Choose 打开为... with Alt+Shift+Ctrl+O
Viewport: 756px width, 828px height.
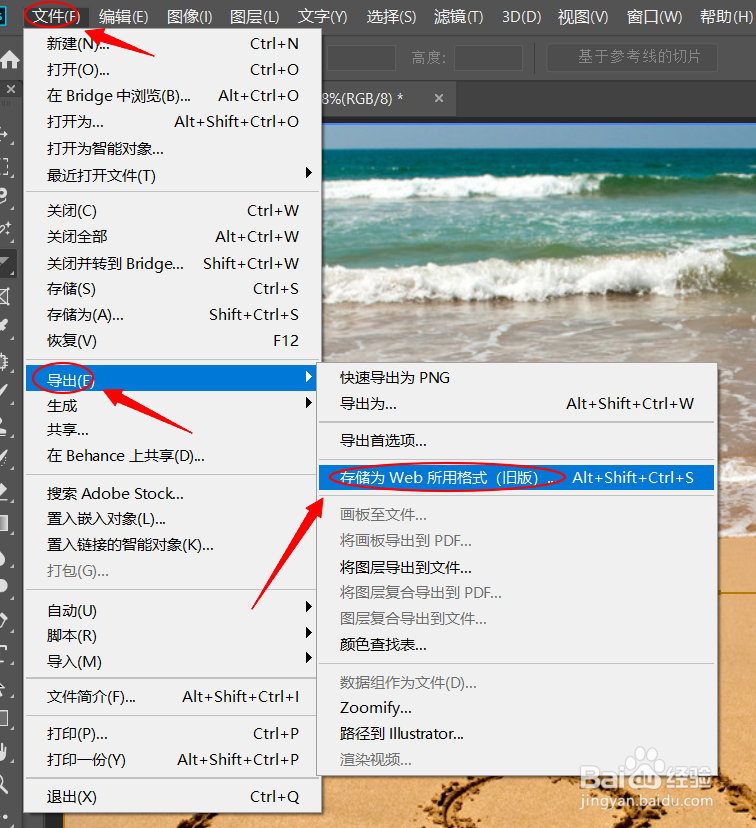(x=173, y=121)
